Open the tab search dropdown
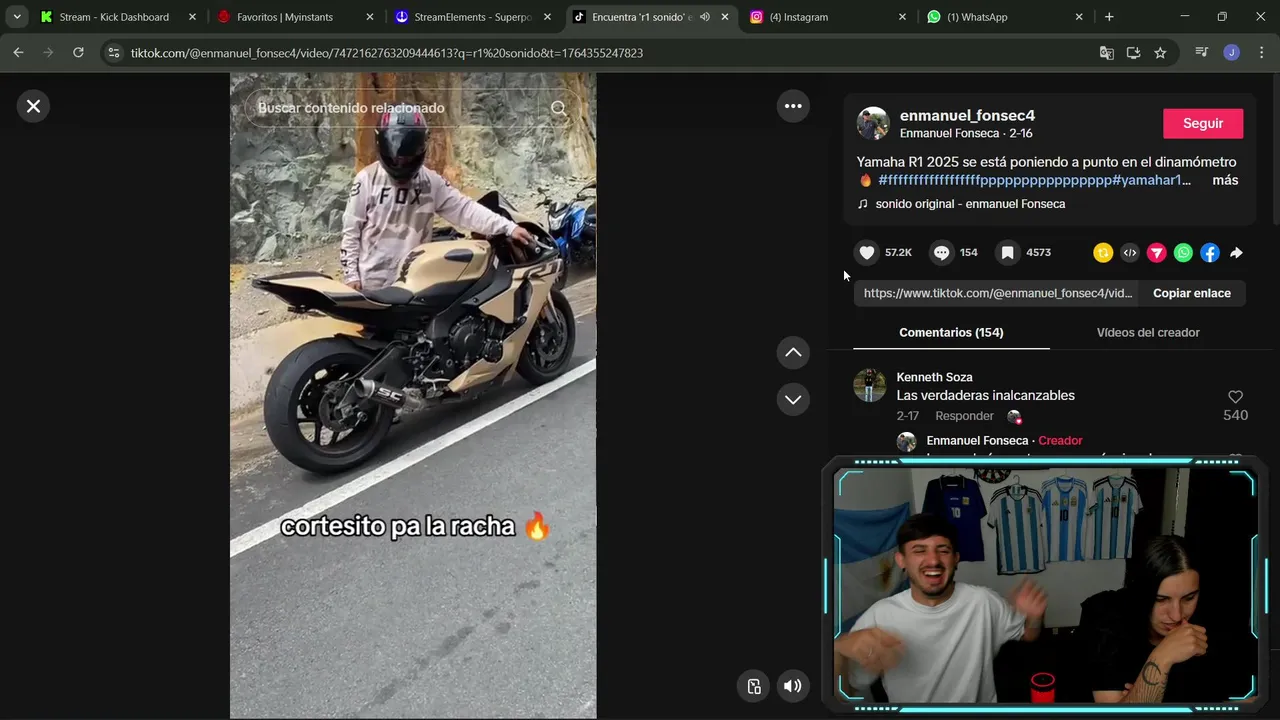Image resolution: width=1280 pixels, height=720 pixels. [17, 17]
